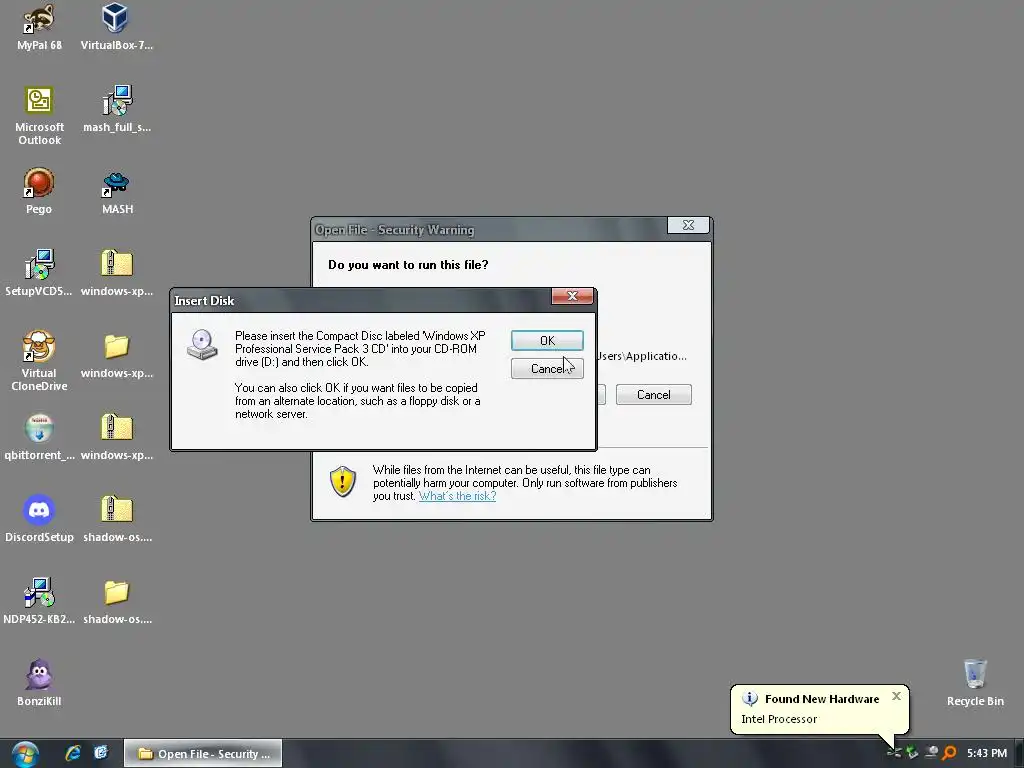The width and height of the screenshot is (1024, 768).
Task: Click Cancel in the Security Warning window
Action: pos(653,394)
